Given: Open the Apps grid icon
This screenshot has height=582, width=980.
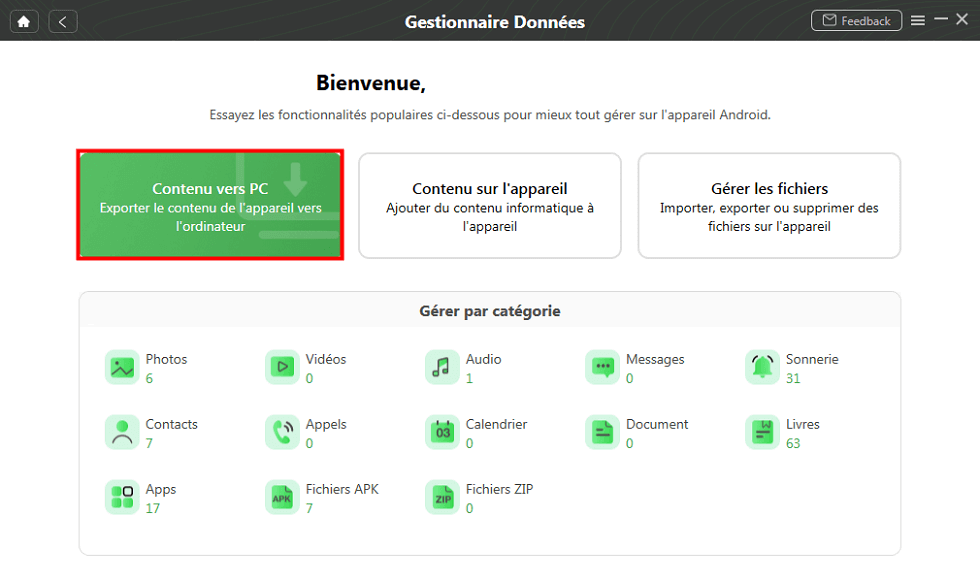Looking at the screenshot, I should coord(122,497).
